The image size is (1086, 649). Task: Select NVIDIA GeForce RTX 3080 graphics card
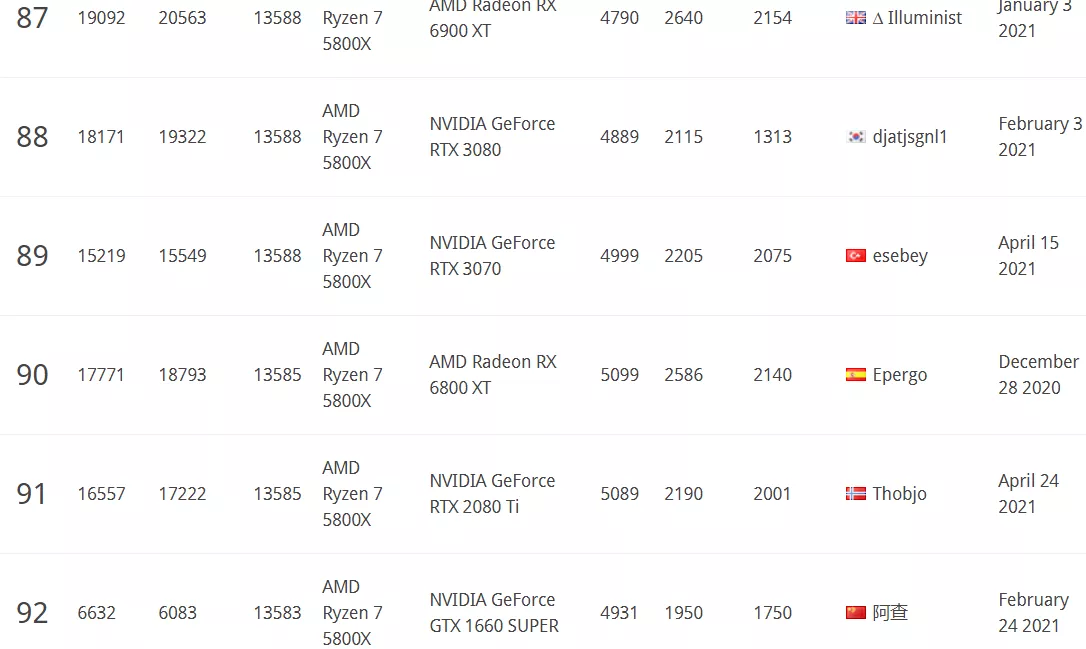tap(492, 137)
